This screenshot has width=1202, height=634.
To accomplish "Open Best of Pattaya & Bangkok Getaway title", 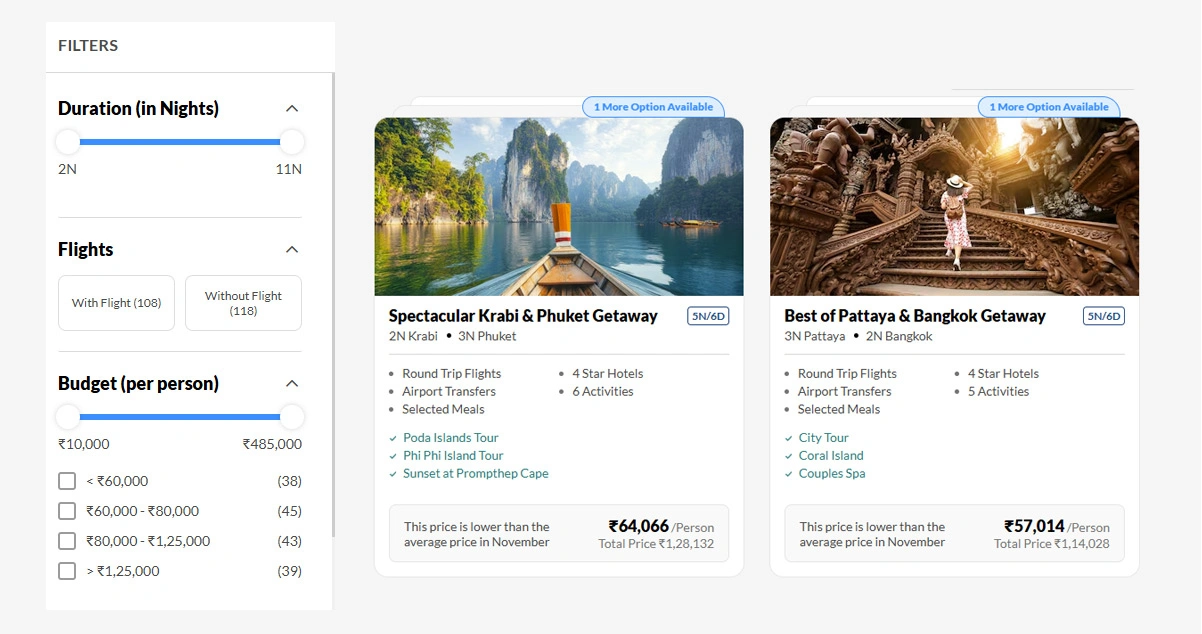I will tap(914, 316).
